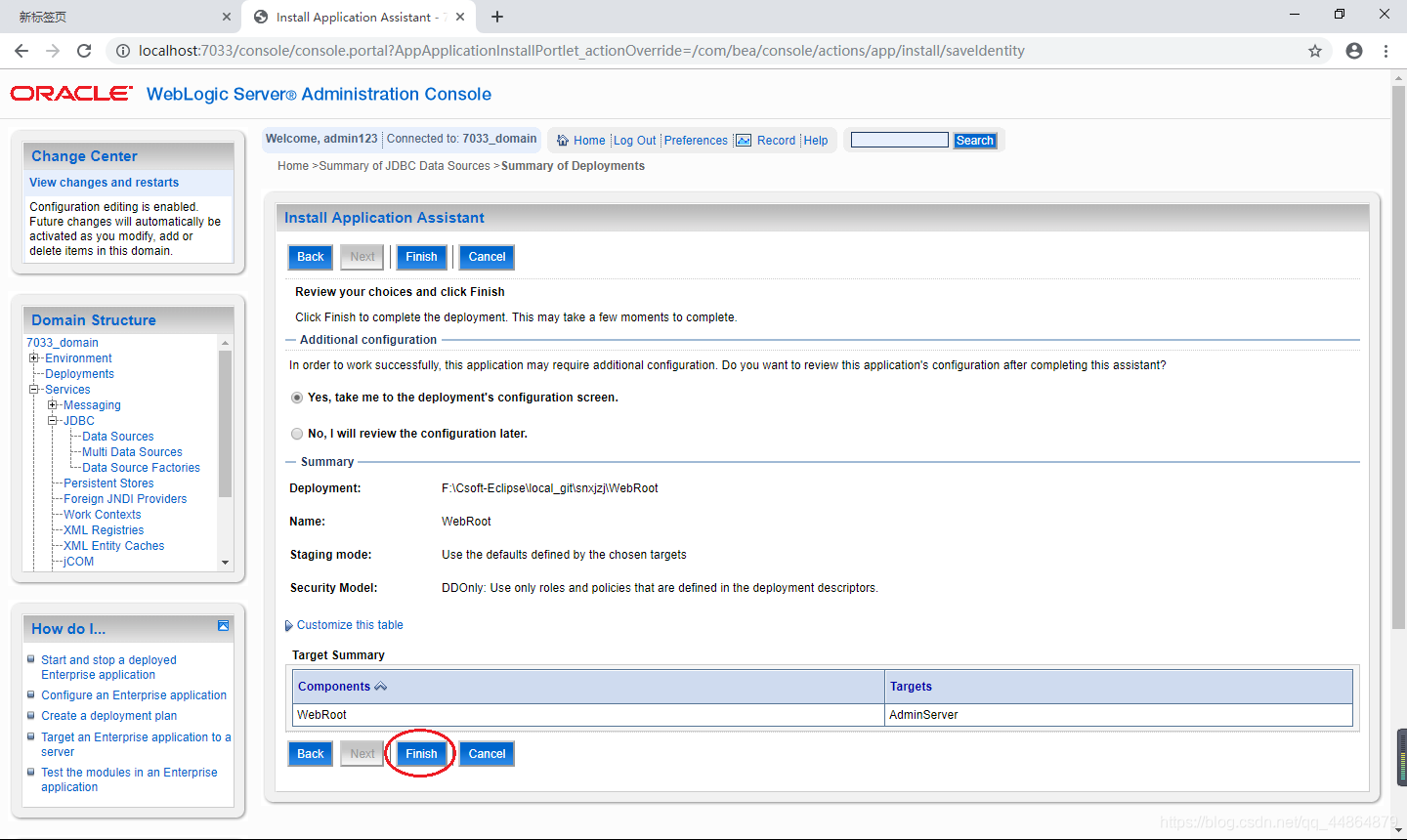Screen dimensions: 1407x840
Task: Open Multi Data Sources tree item
Action: (x=132, y=452)
